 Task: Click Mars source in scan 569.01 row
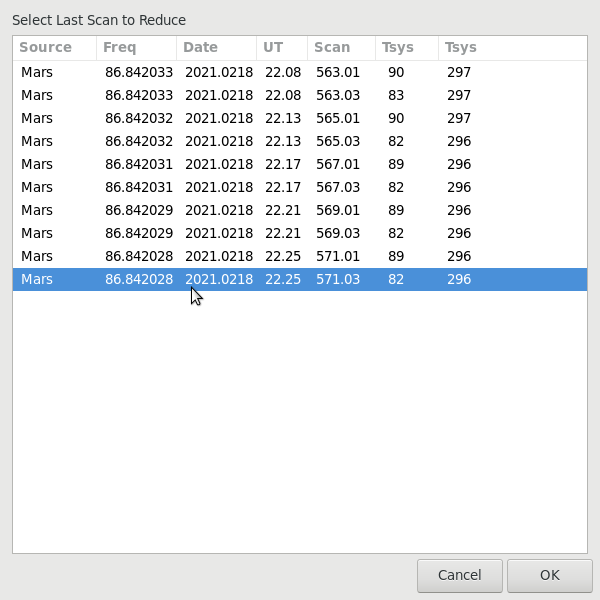[37, 210]
